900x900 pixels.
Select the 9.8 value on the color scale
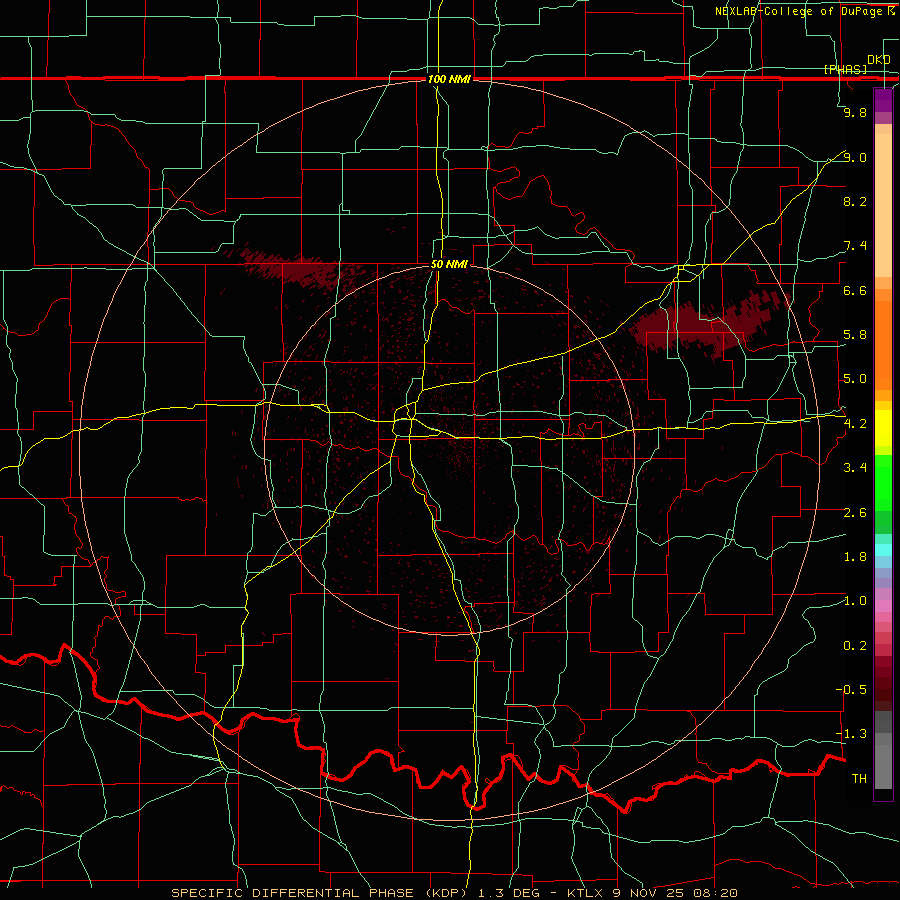click(x=855, y=112)
